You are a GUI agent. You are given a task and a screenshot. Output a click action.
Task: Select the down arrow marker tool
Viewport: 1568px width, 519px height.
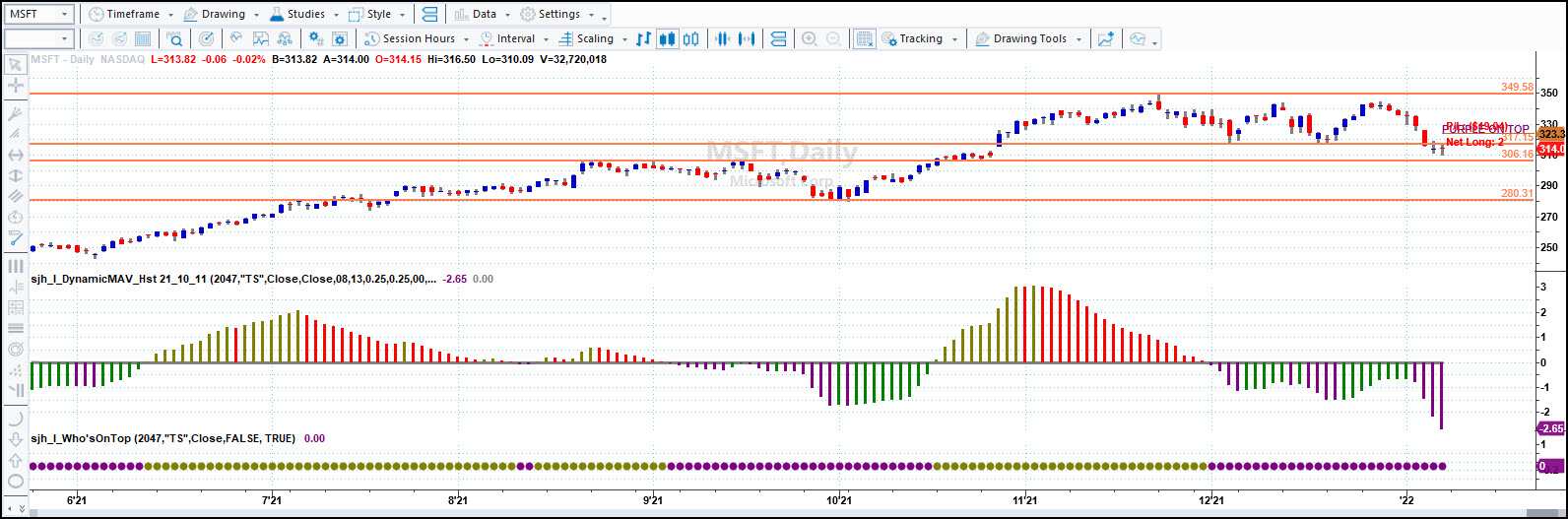[x=15, y=439]
